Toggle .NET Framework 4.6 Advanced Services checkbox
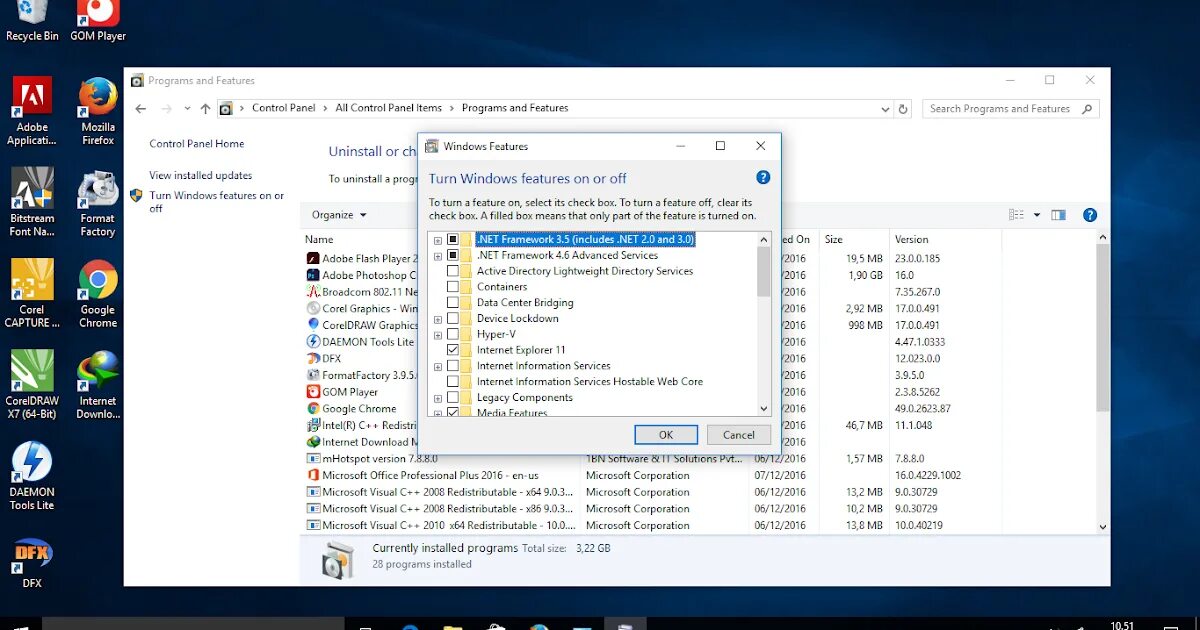The image size is (1200, 630). [x=453, y=255]
